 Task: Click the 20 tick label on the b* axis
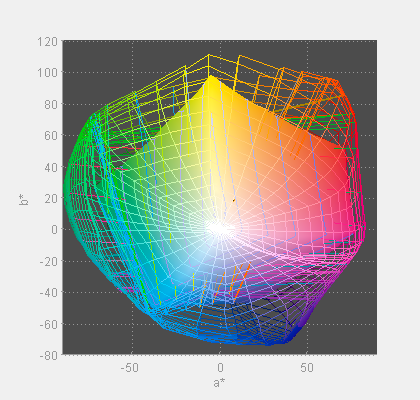point(51,199)
